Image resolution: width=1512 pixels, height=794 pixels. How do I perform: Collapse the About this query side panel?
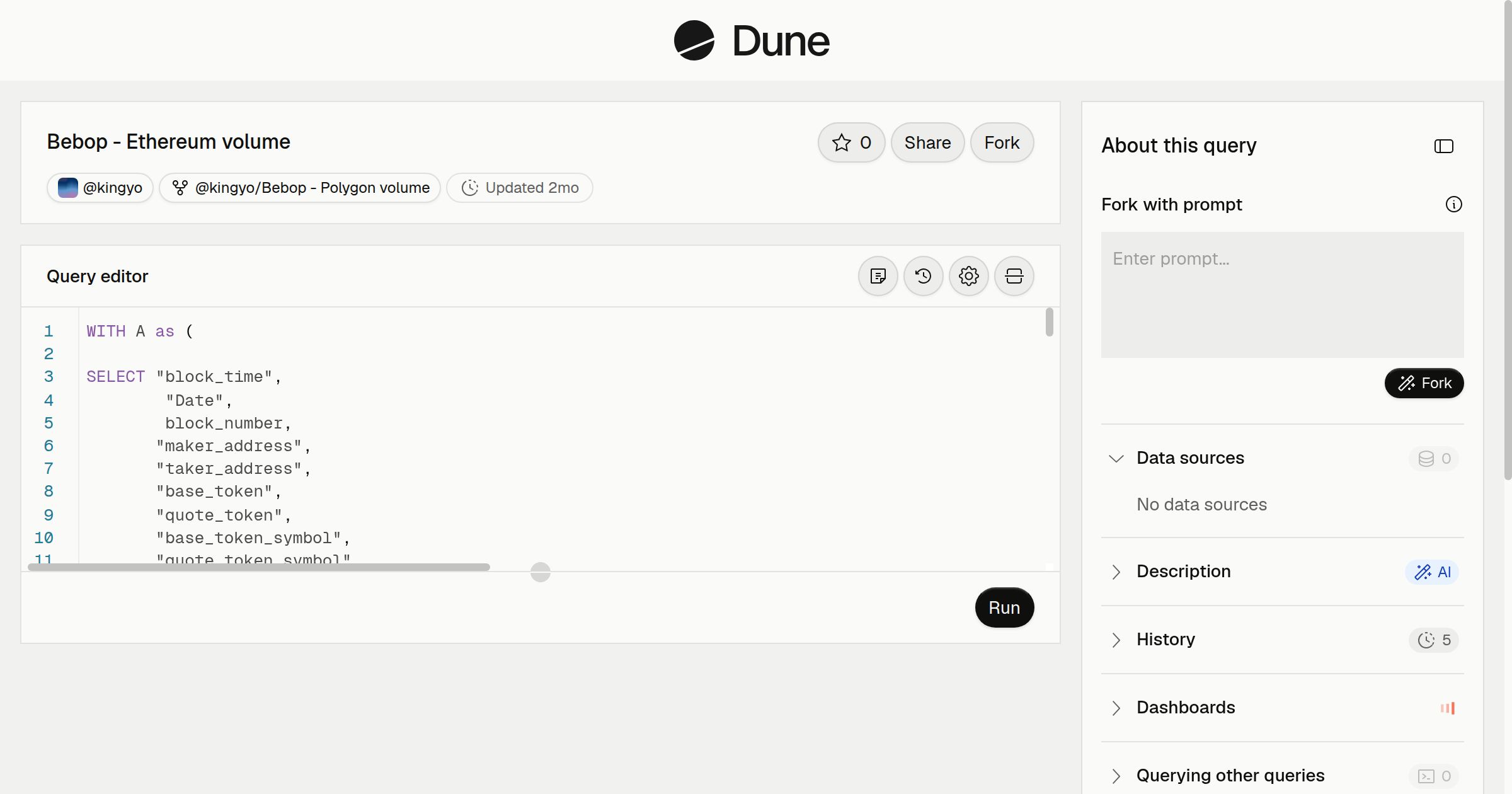(x=1444, y=146)
